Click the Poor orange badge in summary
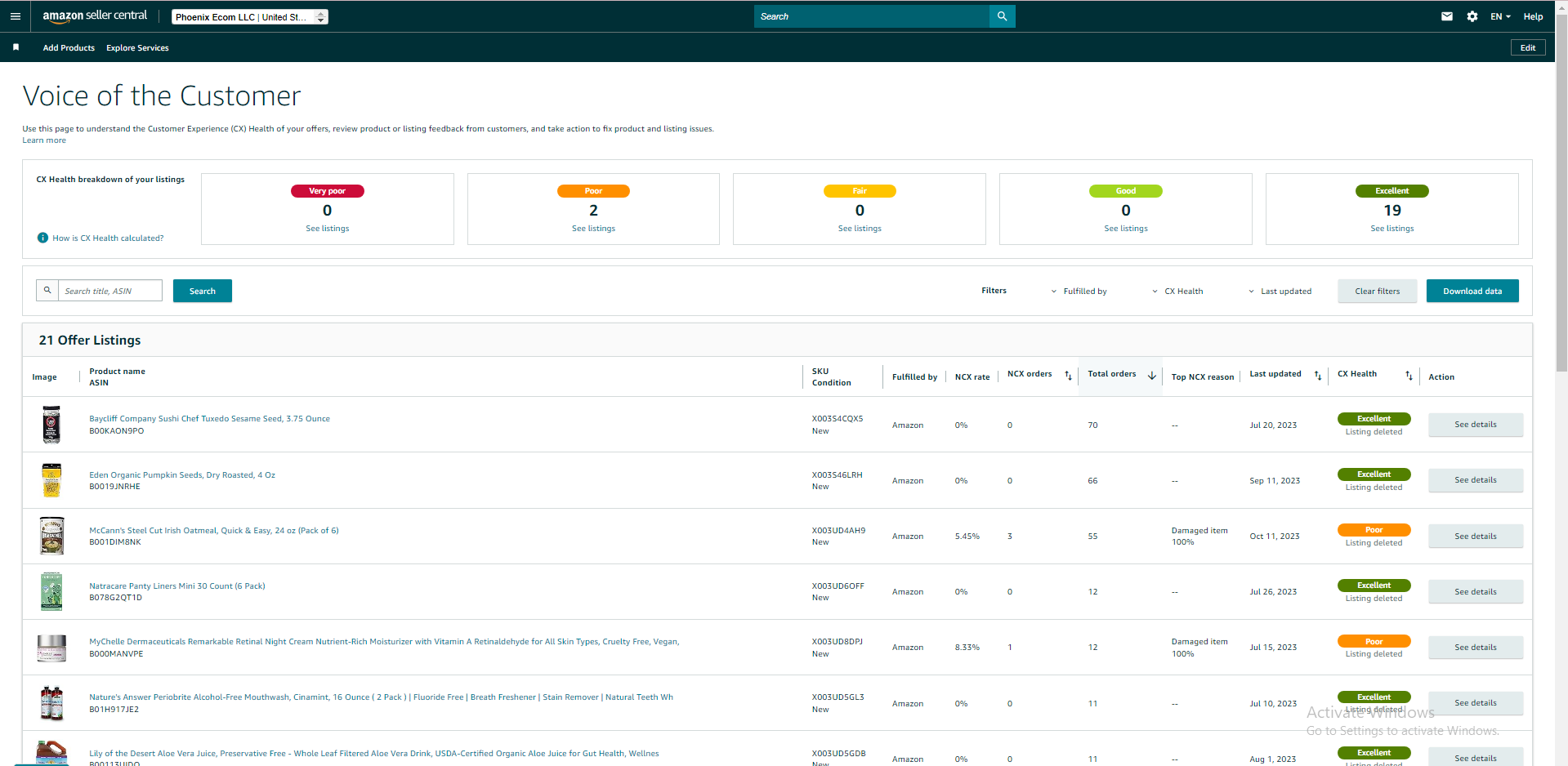This screenshot has width=1568, height=766. (x=594, y=191)
